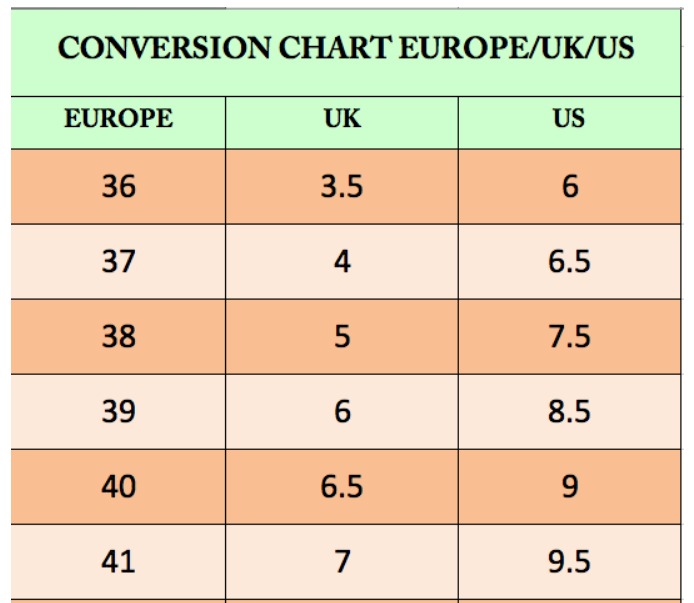The width and height of the screenshot is (694, 603).
Task: Click the chart title CONVERSION CHART EUROPE/UK/US
Action: pyautogui.click(x=346, y=49)
